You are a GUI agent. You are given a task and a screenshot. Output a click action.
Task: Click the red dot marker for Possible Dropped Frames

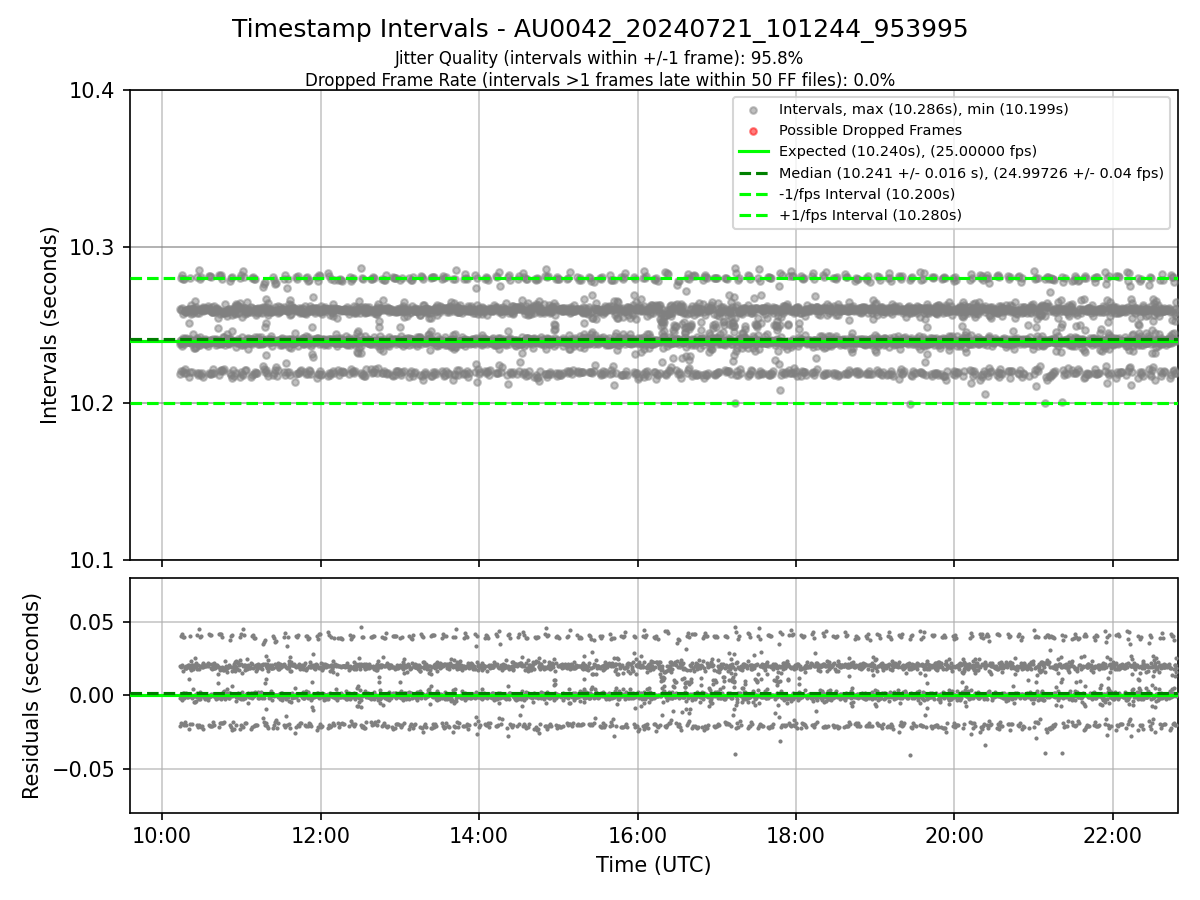[754, 131]
